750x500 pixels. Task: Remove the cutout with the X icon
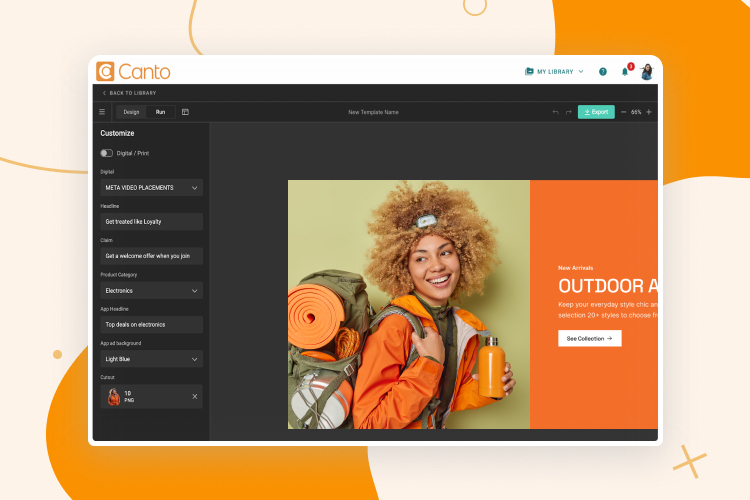(x=195, y=397)
